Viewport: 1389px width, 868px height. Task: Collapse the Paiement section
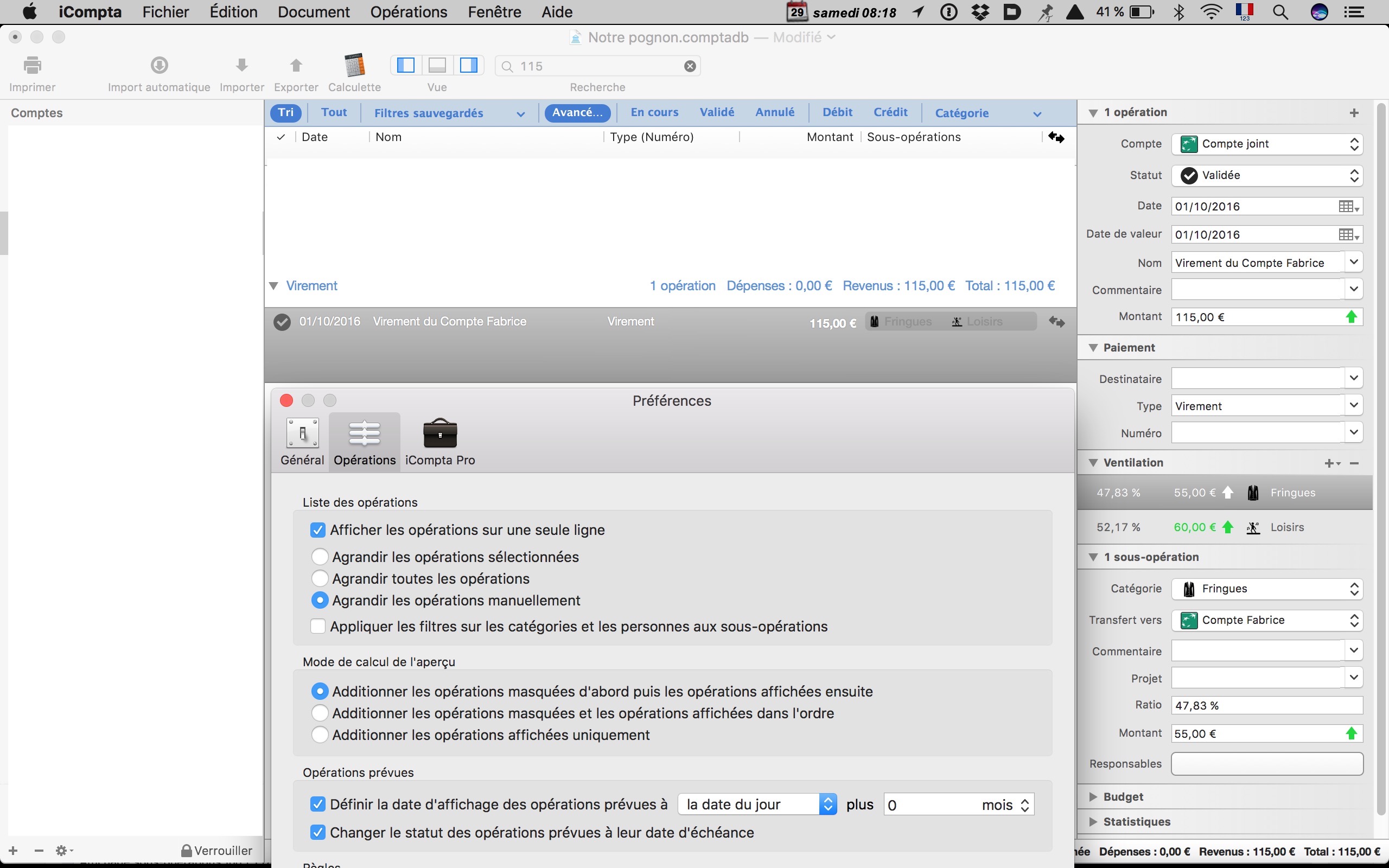[1093, 348]
